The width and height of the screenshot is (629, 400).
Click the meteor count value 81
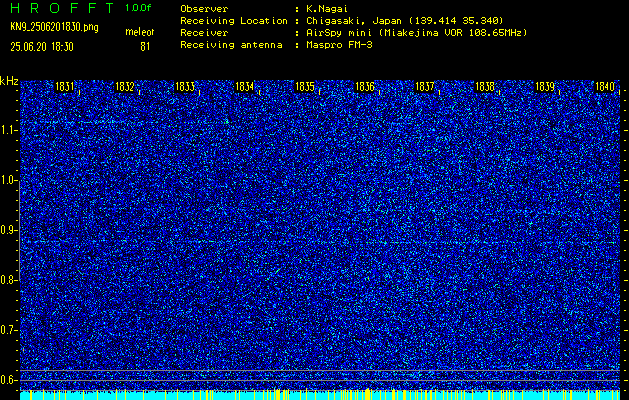click(145, 47)
